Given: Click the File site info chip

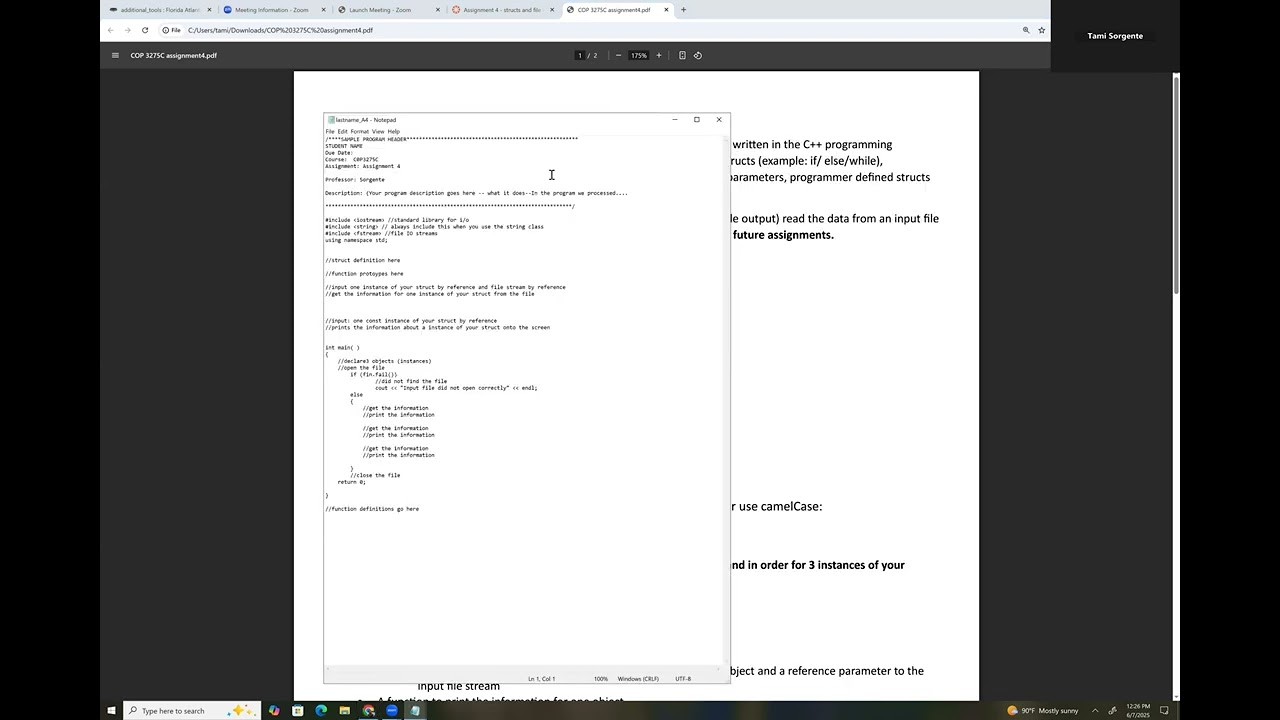Looking at the screenshot, I should click(x=171, y=30).
